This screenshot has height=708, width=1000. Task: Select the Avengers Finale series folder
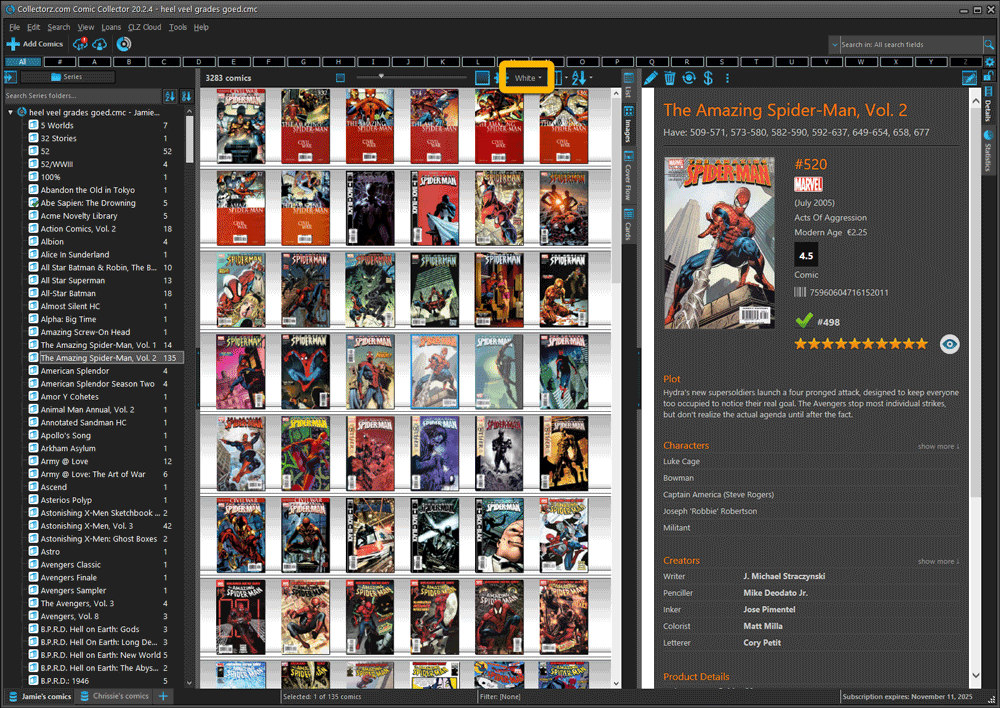pyautogui.click(x=69, y=578)
